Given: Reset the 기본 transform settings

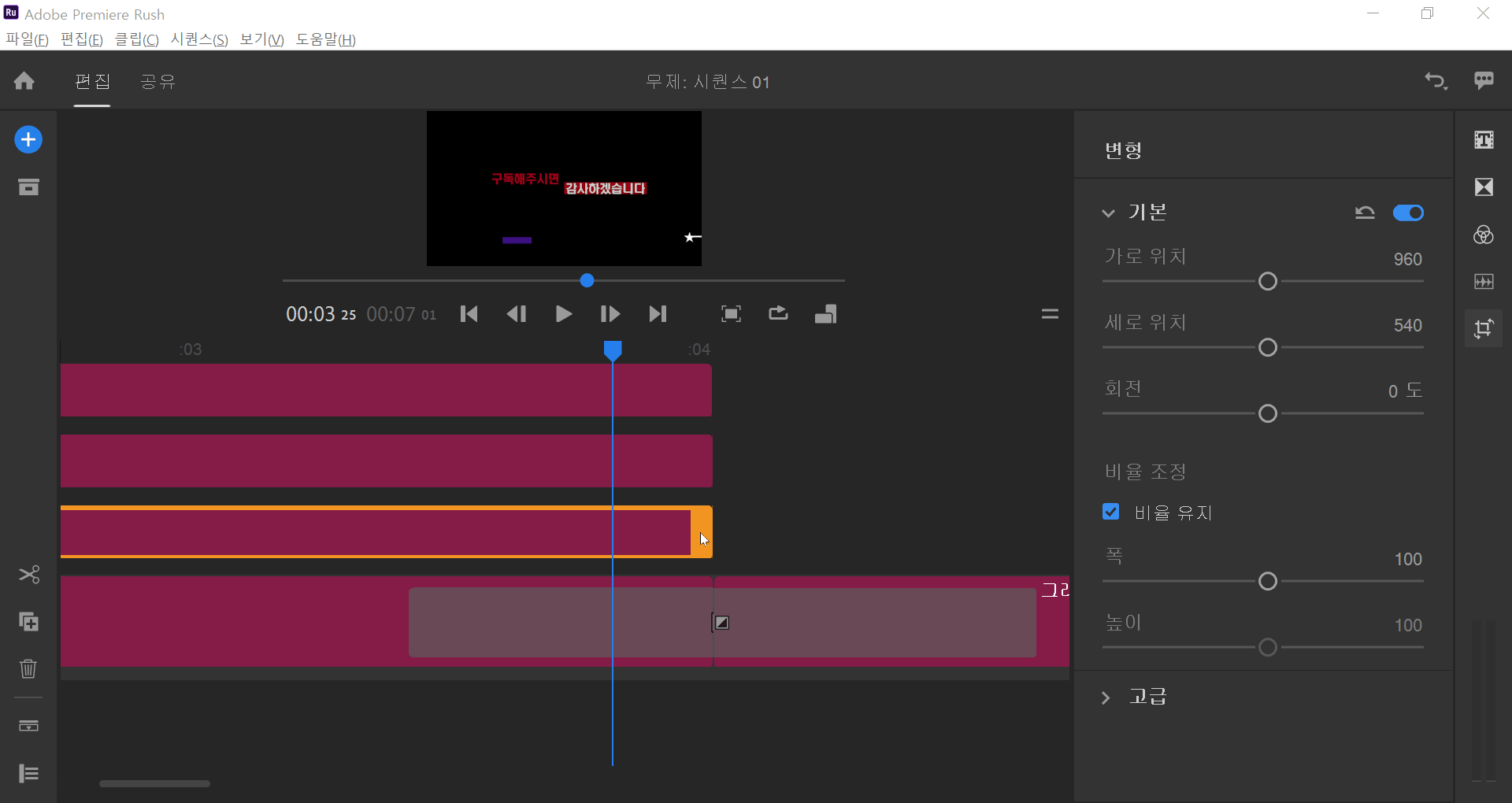Looking at the screenshot, I should (1365, 213).
